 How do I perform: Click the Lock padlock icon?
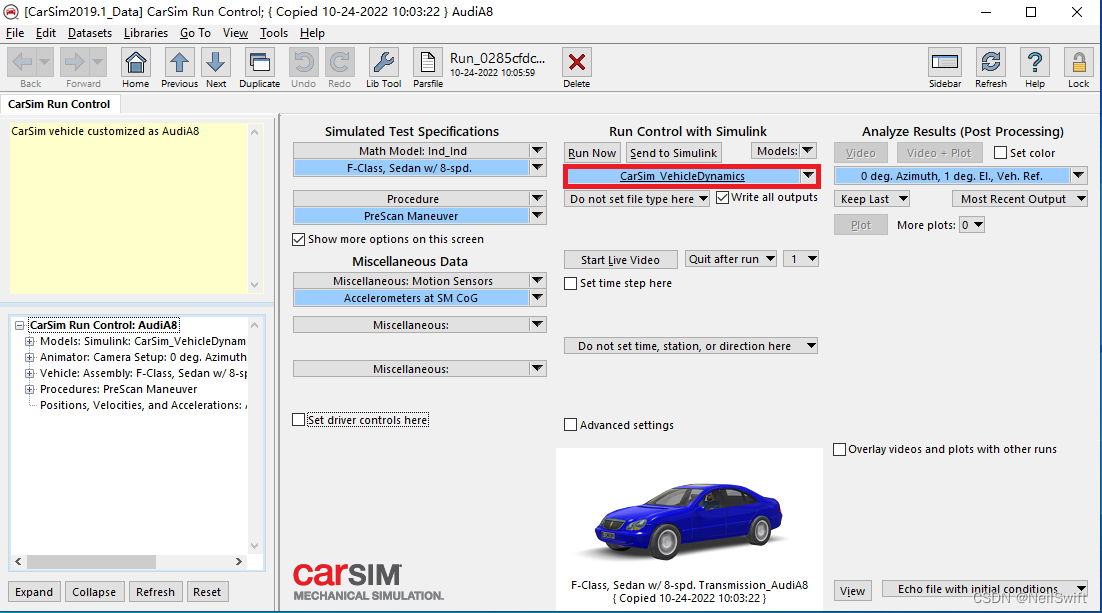[1078, 63]
